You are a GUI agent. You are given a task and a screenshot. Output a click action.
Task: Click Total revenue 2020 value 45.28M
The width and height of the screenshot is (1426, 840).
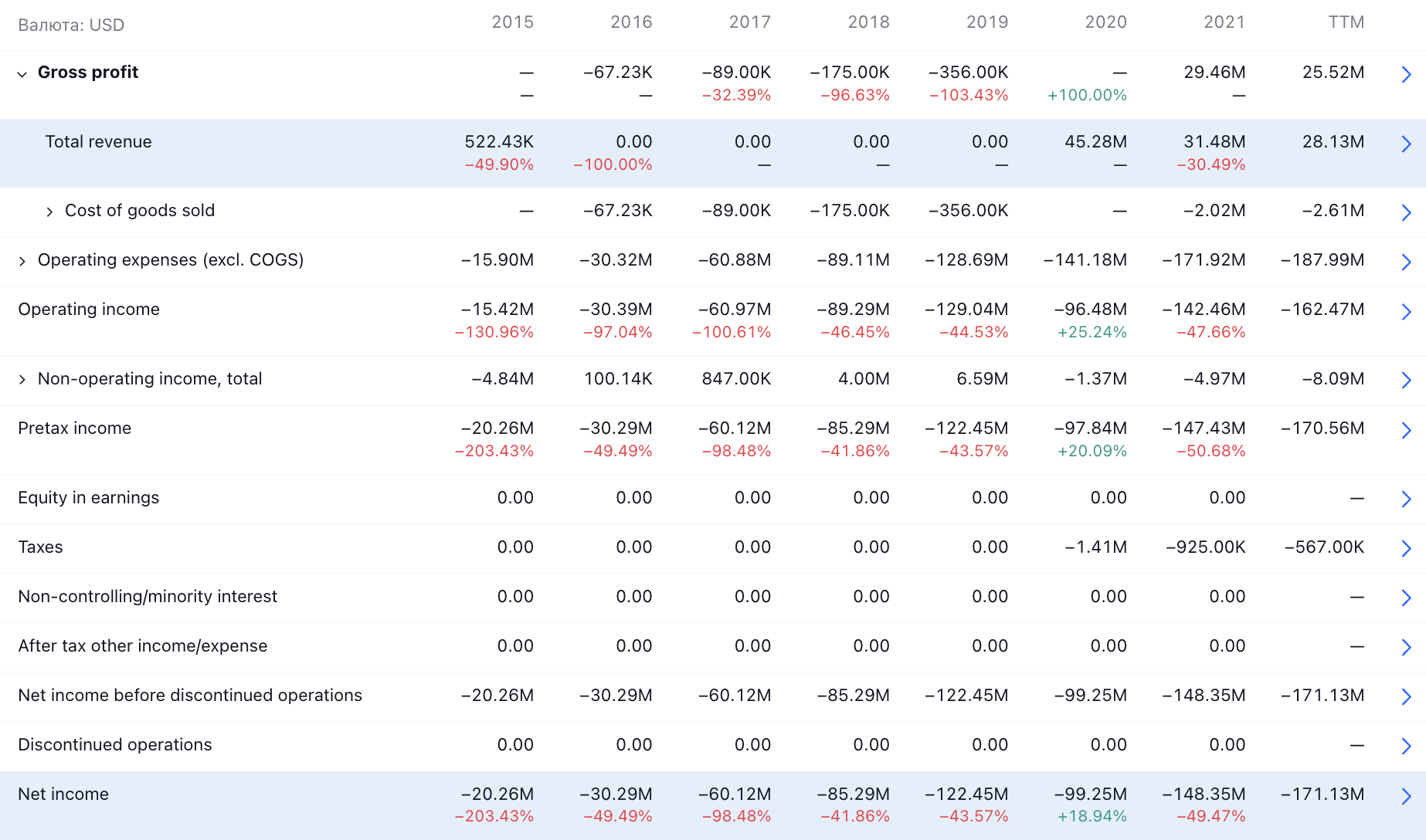1095,142
